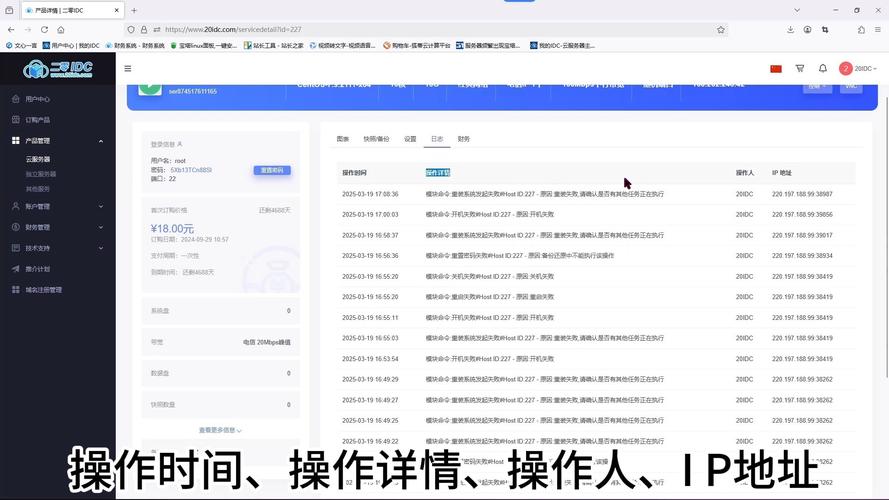Select 云服务器 in the sidebar
The height and width of the screenshot is (500, 889).
(38, 159)
